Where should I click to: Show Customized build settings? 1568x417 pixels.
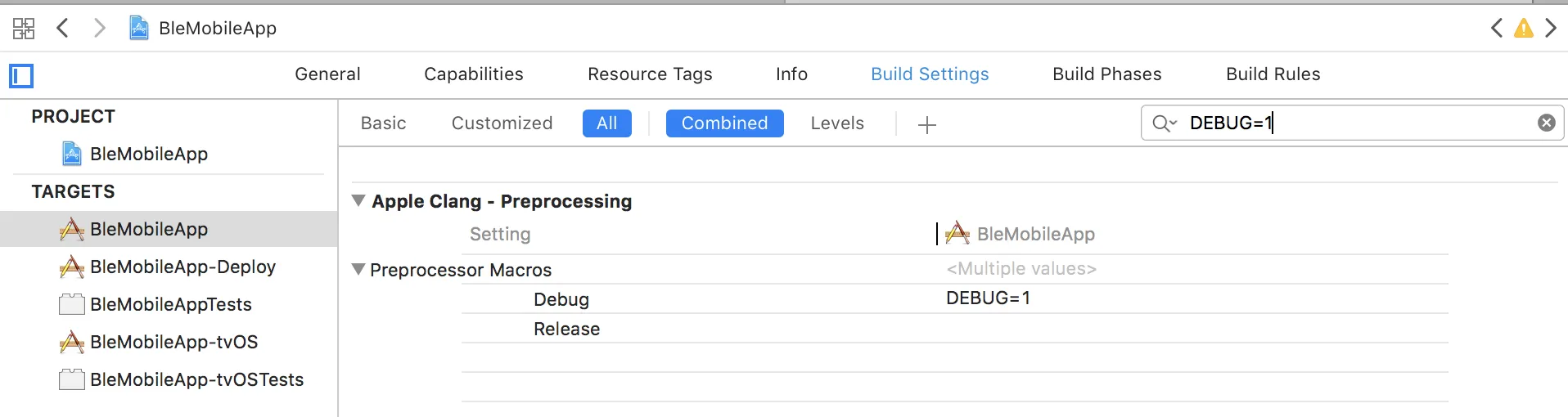(x=502, y=123)
